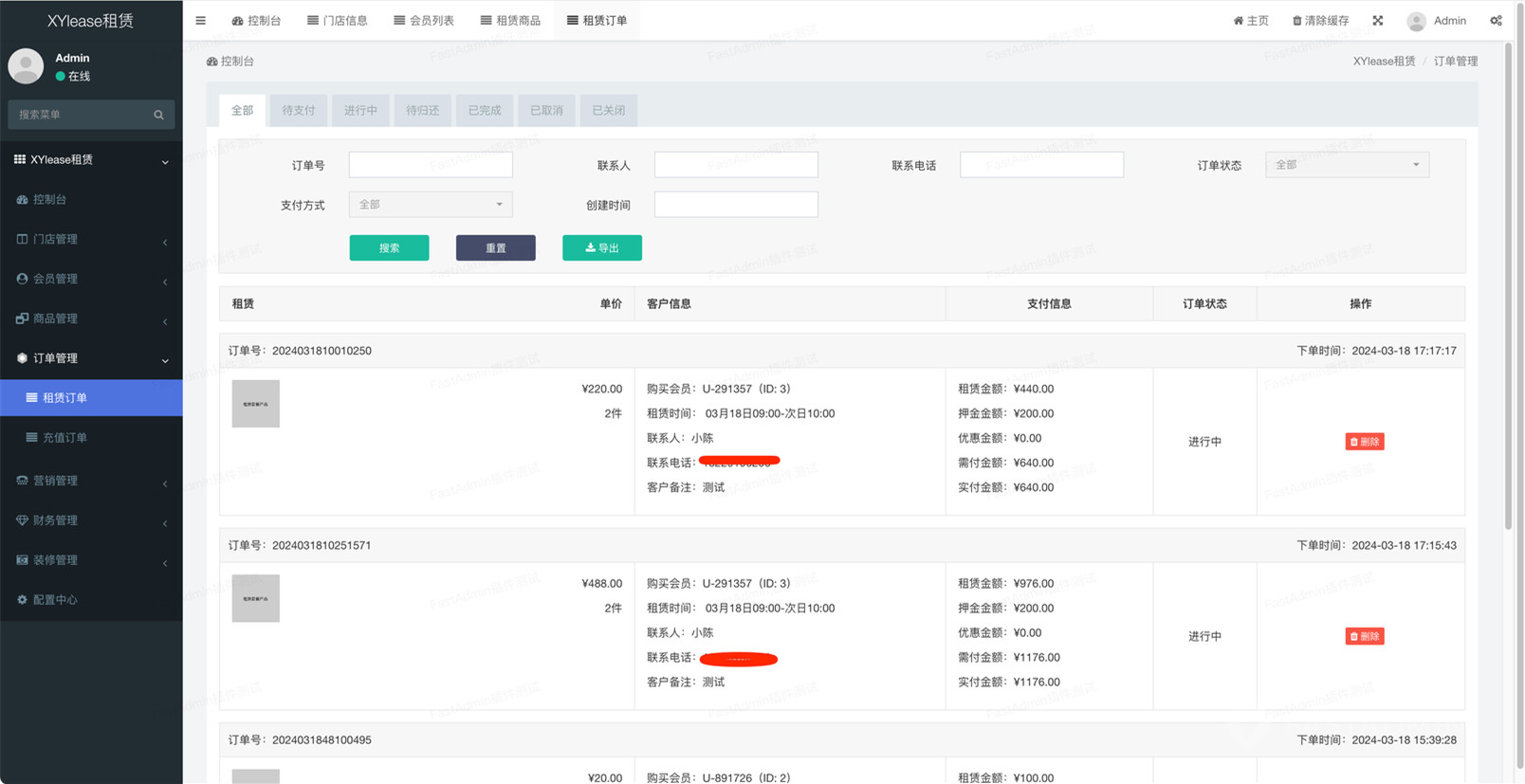Image resolution: width=1525 pixels, height=784 pixels.
Task: Expand 门店管理 sidebar menu
Action: click(91, 239)
